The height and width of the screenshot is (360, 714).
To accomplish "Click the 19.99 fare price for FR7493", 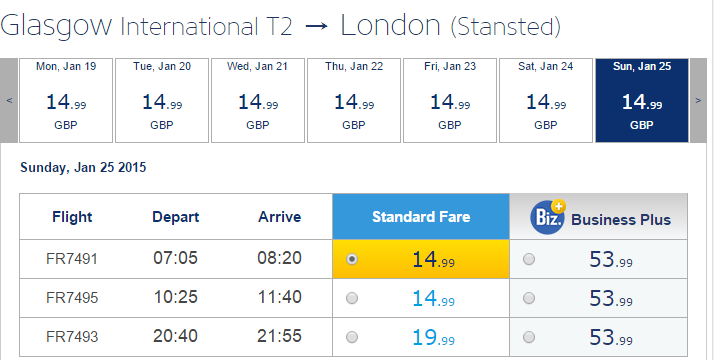I will click(433, 338).
